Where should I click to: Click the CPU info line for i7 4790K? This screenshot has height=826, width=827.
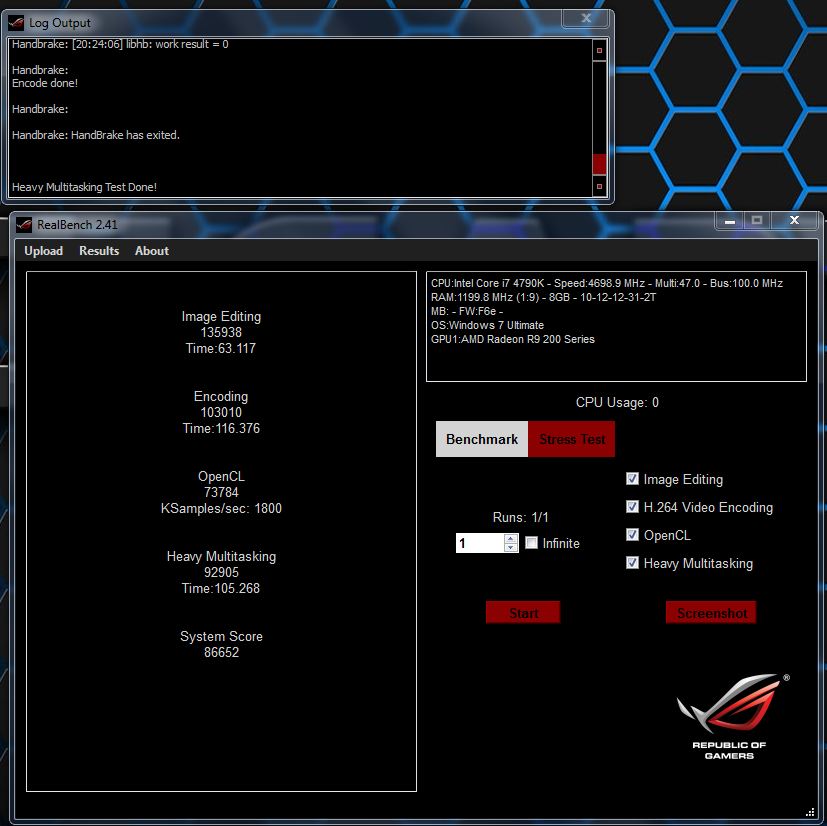click(607, 283)
